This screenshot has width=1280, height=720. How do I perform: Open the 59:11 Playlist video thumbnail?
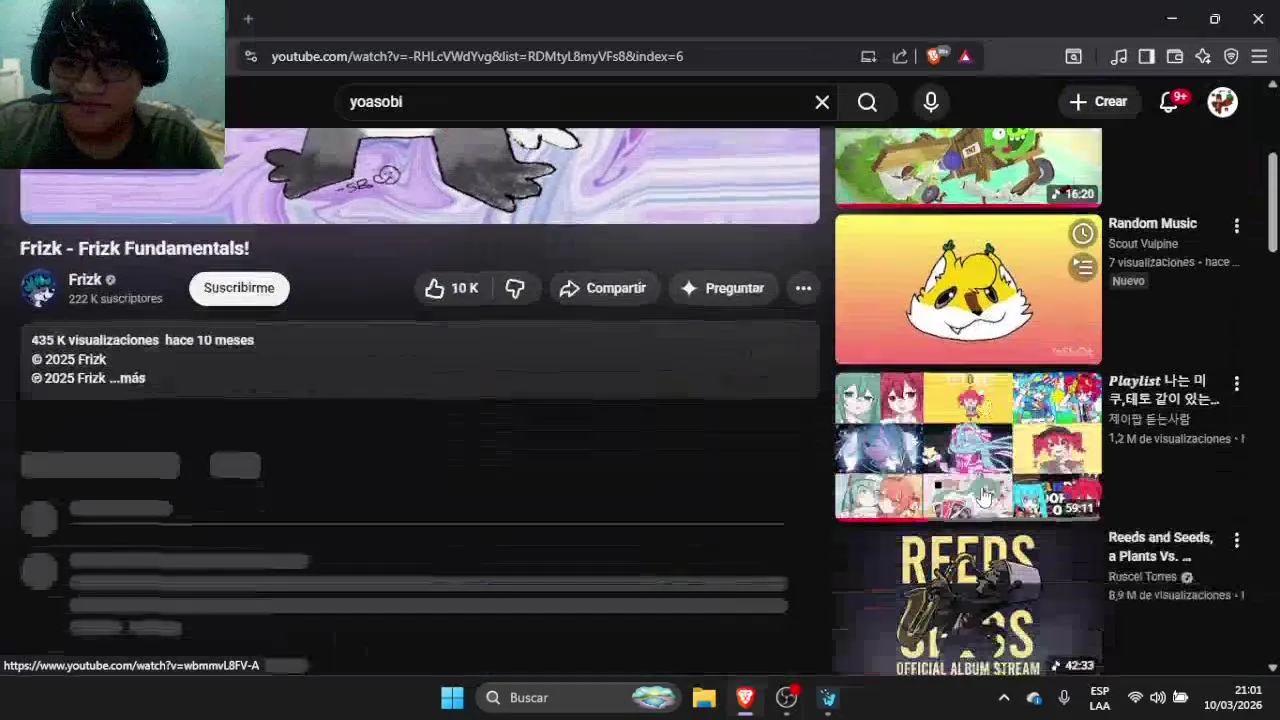[x=968, y=446]
